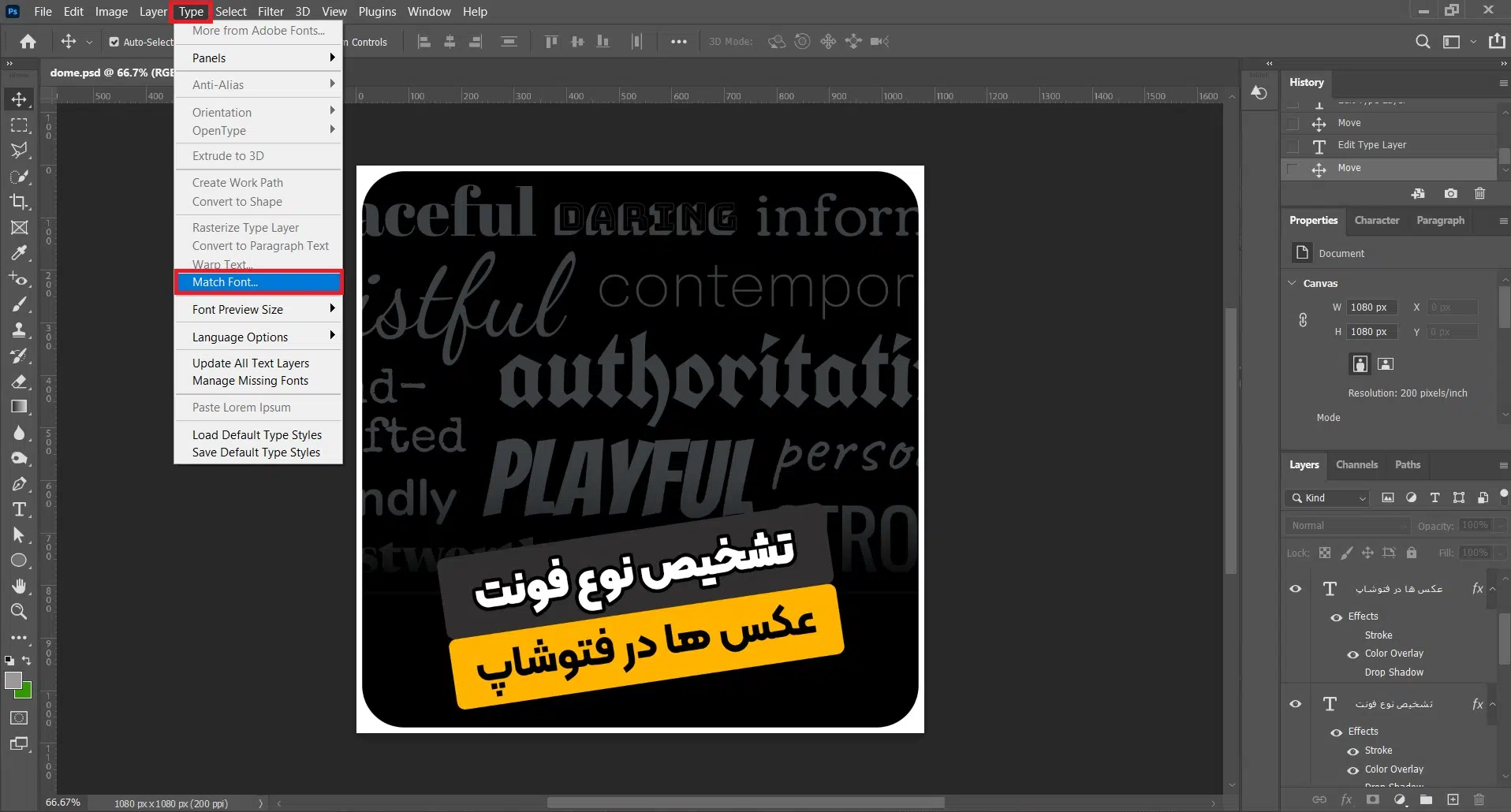Click the foreground color swatch
This screenshot has width=1511, height=812.
click(13, 680)
